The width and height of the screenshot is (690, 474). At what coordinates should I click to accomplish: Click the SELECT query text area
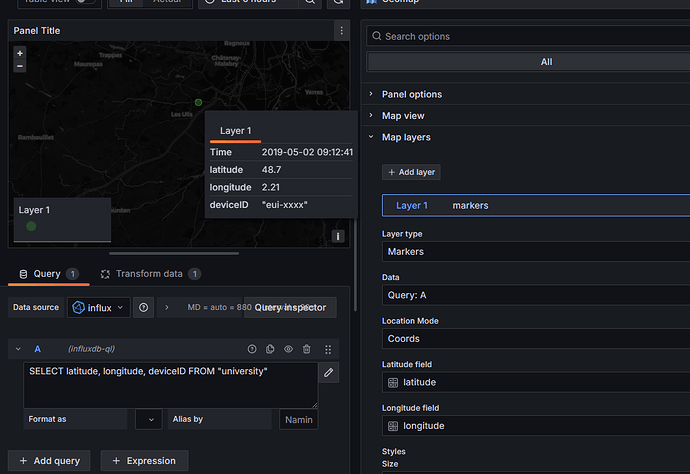[171, 386]
